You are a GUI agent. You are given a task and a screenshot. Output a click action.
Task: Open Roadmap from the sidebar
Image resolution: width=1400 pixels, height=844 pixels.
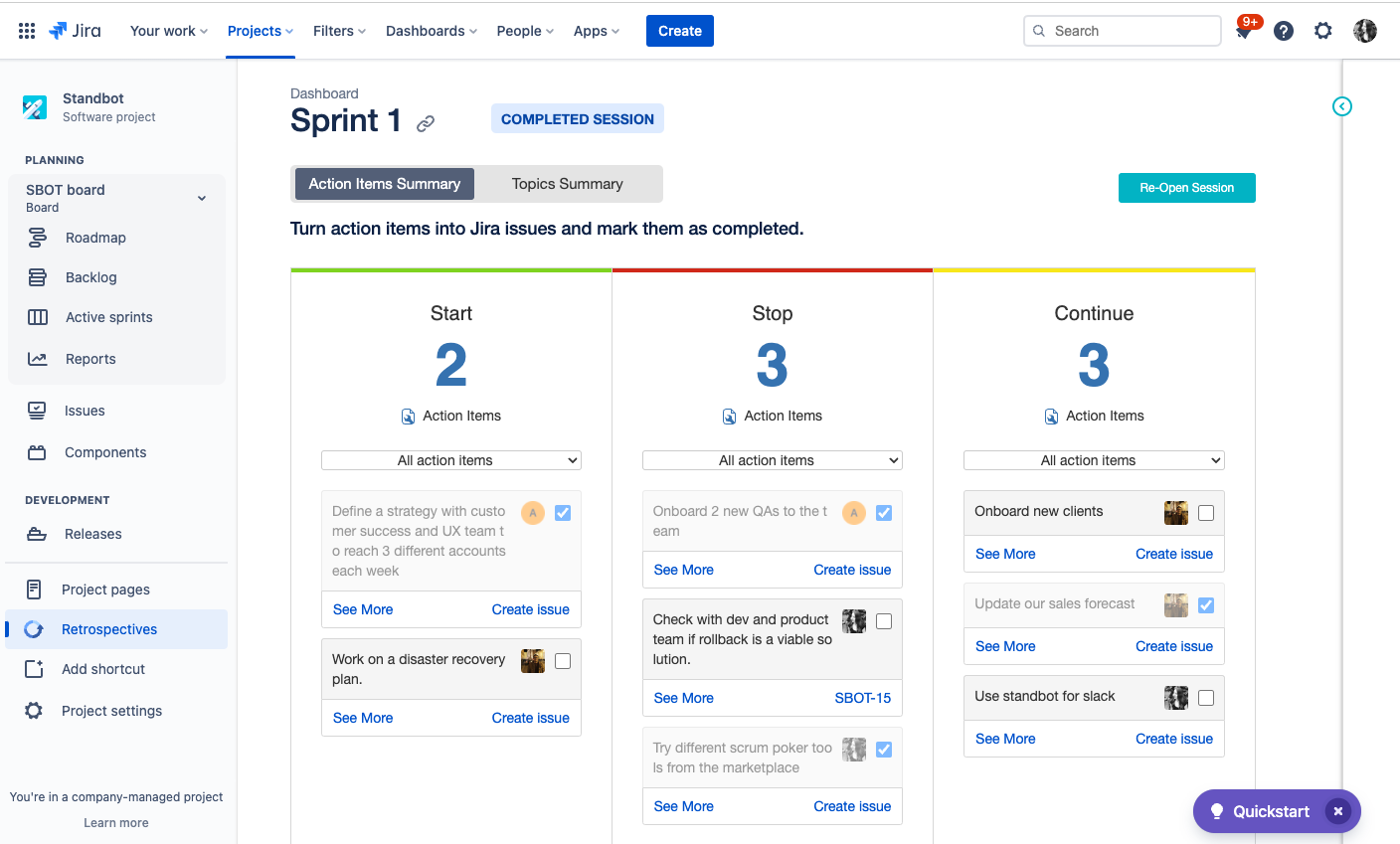click(95, 238)
